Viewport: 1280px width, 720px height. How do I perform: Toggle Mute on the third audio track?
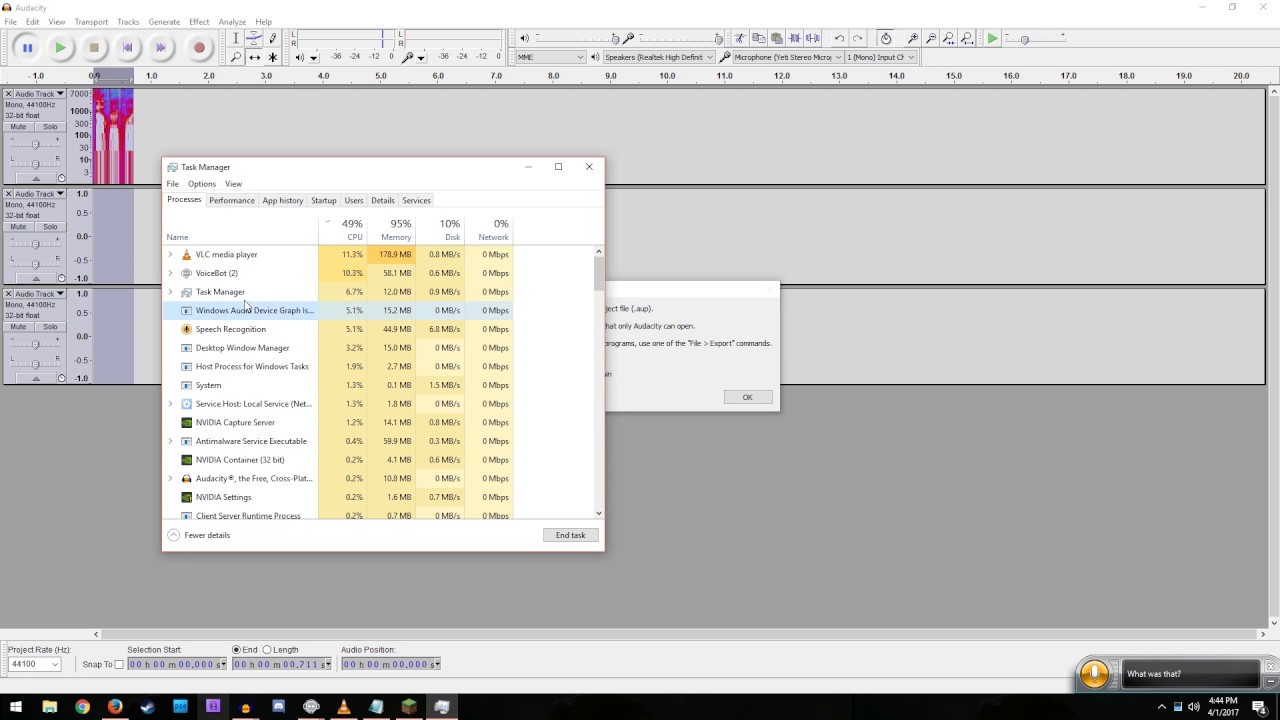pyautogui.click(x=18, y=327)
